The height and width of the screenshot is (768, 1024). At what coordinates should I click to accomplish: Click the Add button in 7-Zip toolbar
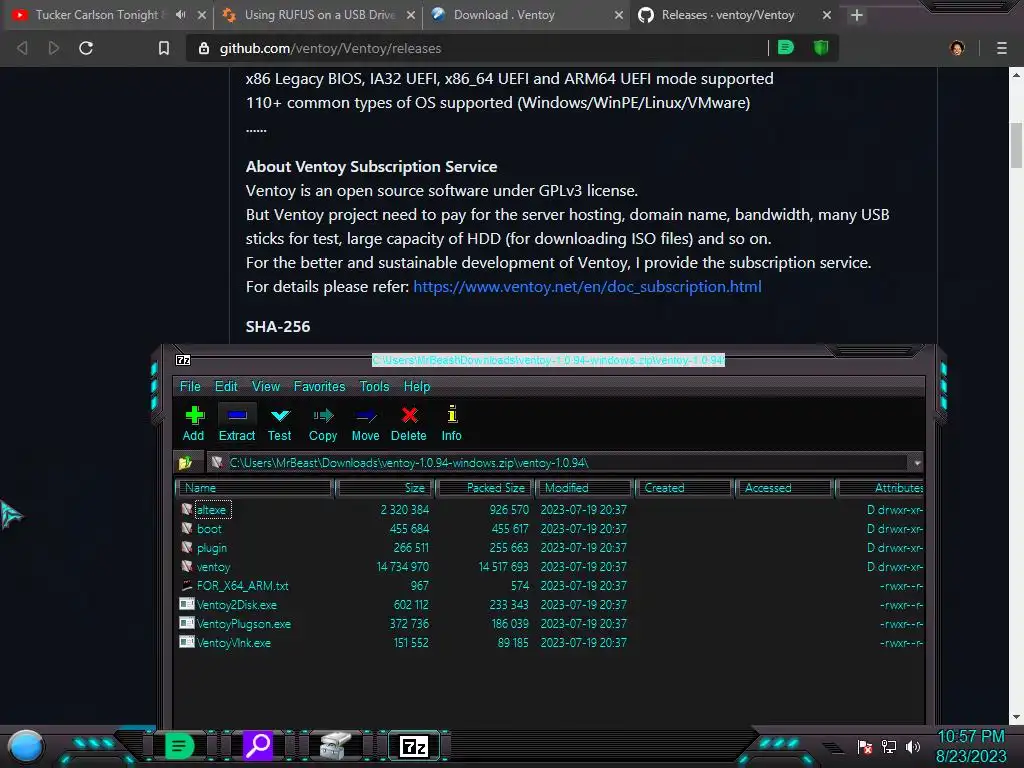pos(193,423)
